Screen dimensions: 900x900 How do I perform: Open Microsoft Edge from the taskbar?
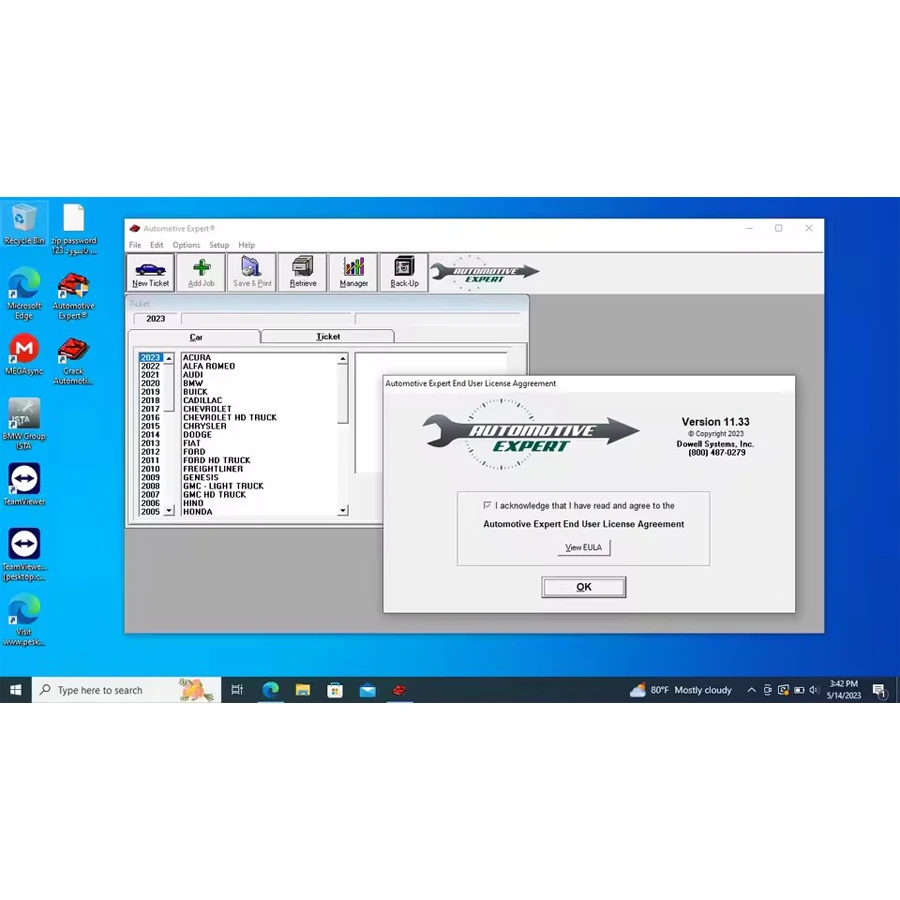270,690
